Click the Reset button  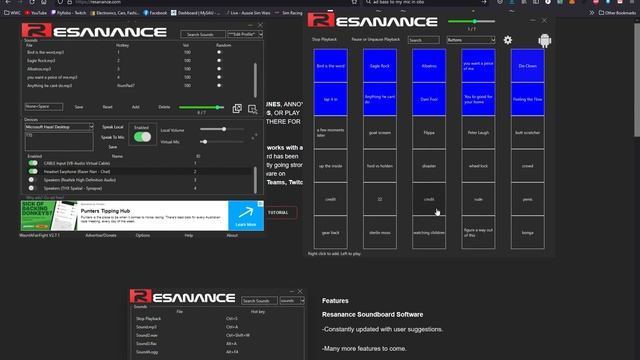click(107, 107)
